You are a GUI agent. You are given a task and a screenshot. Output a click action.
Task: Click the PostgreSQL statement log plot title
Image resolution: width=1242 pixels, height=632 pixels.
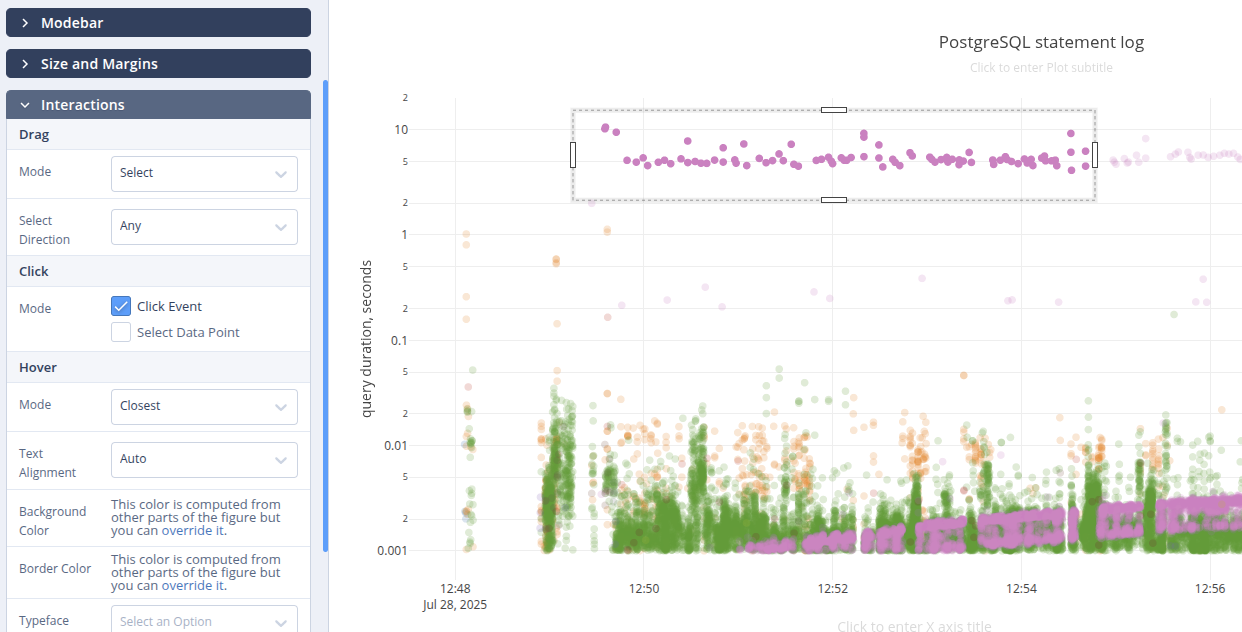tap(1041, 42)
